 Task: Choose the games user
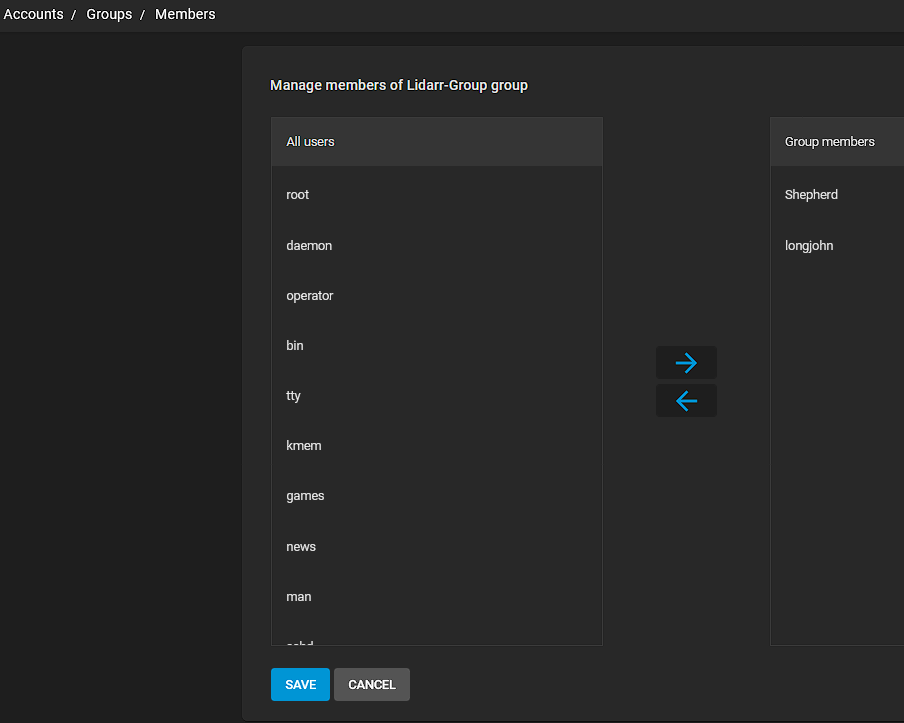click(x=436, y=496)
